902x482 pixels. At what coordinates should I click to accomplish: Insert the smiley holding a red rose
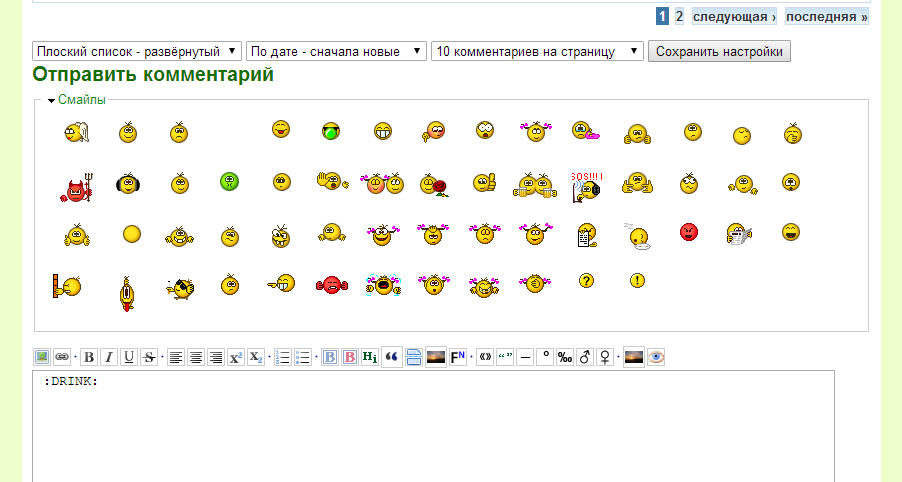coord(434,185)
